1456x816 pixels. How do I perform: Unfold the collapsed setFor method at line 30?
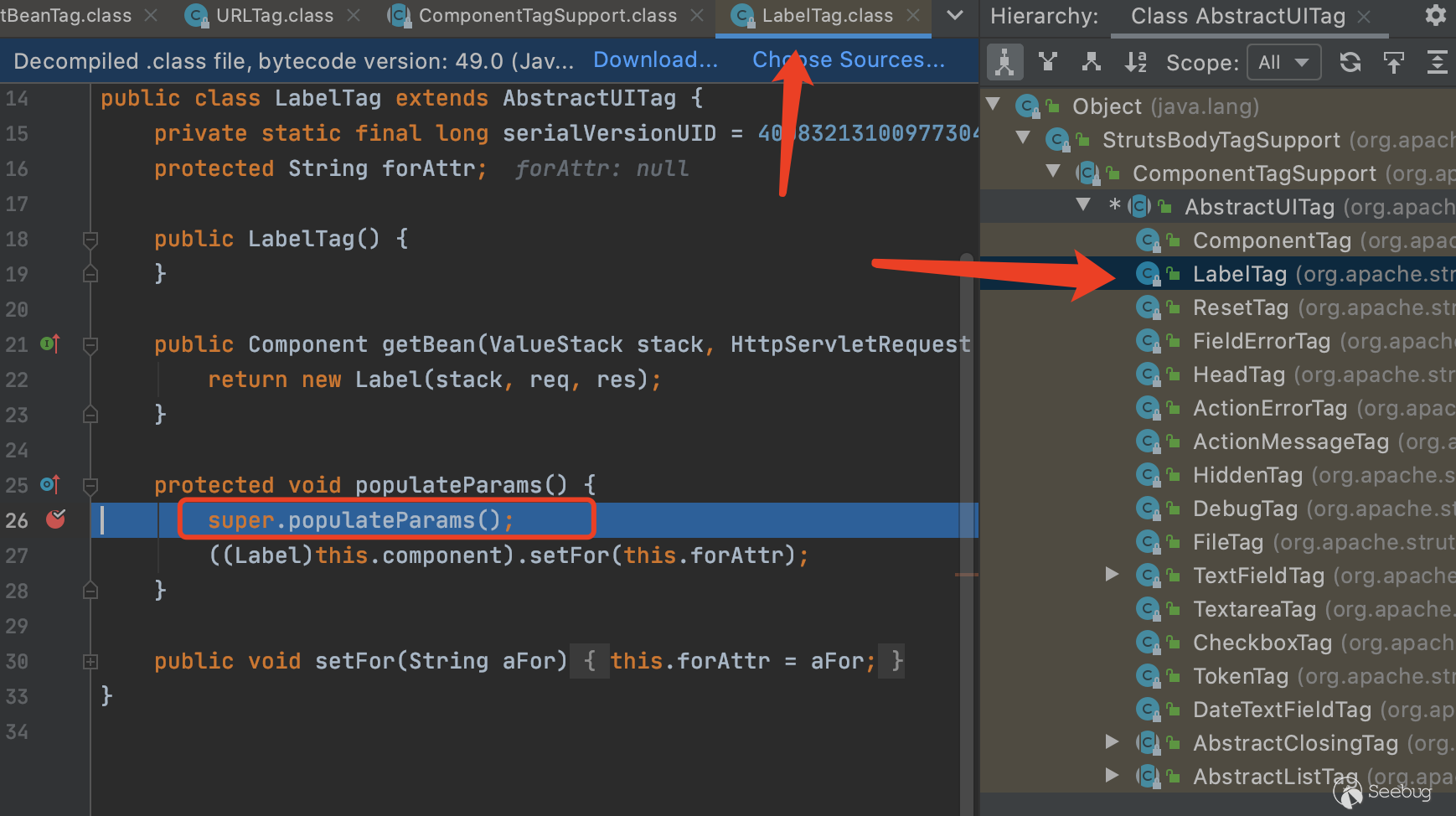click(x=90, y=662)
